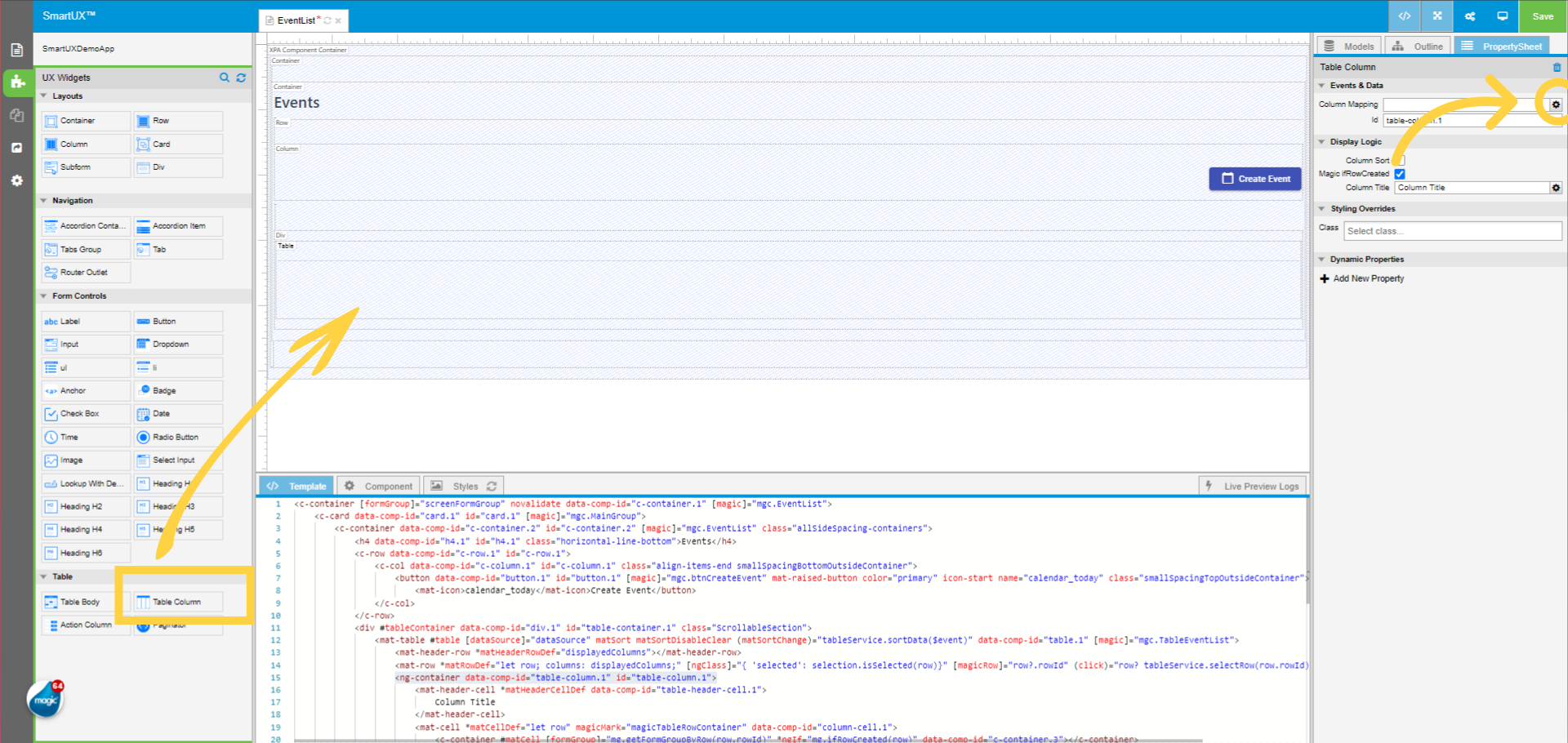This screenshot has height=743, width=1568.
Task: Open the Column Mapping gear icon
Action: click(1555, 105)
